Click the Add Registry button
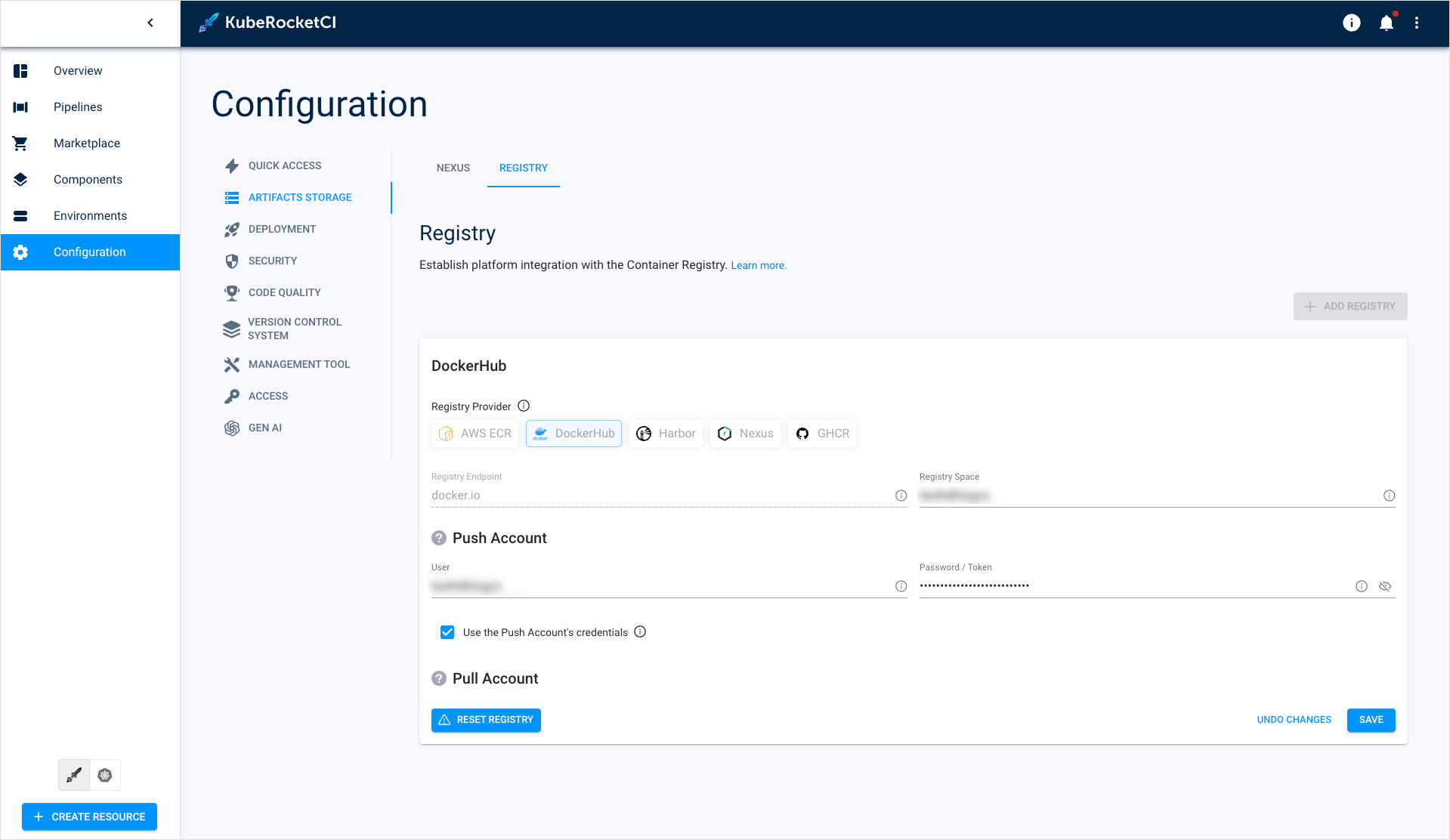Image resolution: width=1450 pixels, height=840 pixels. pos(1350,306)
